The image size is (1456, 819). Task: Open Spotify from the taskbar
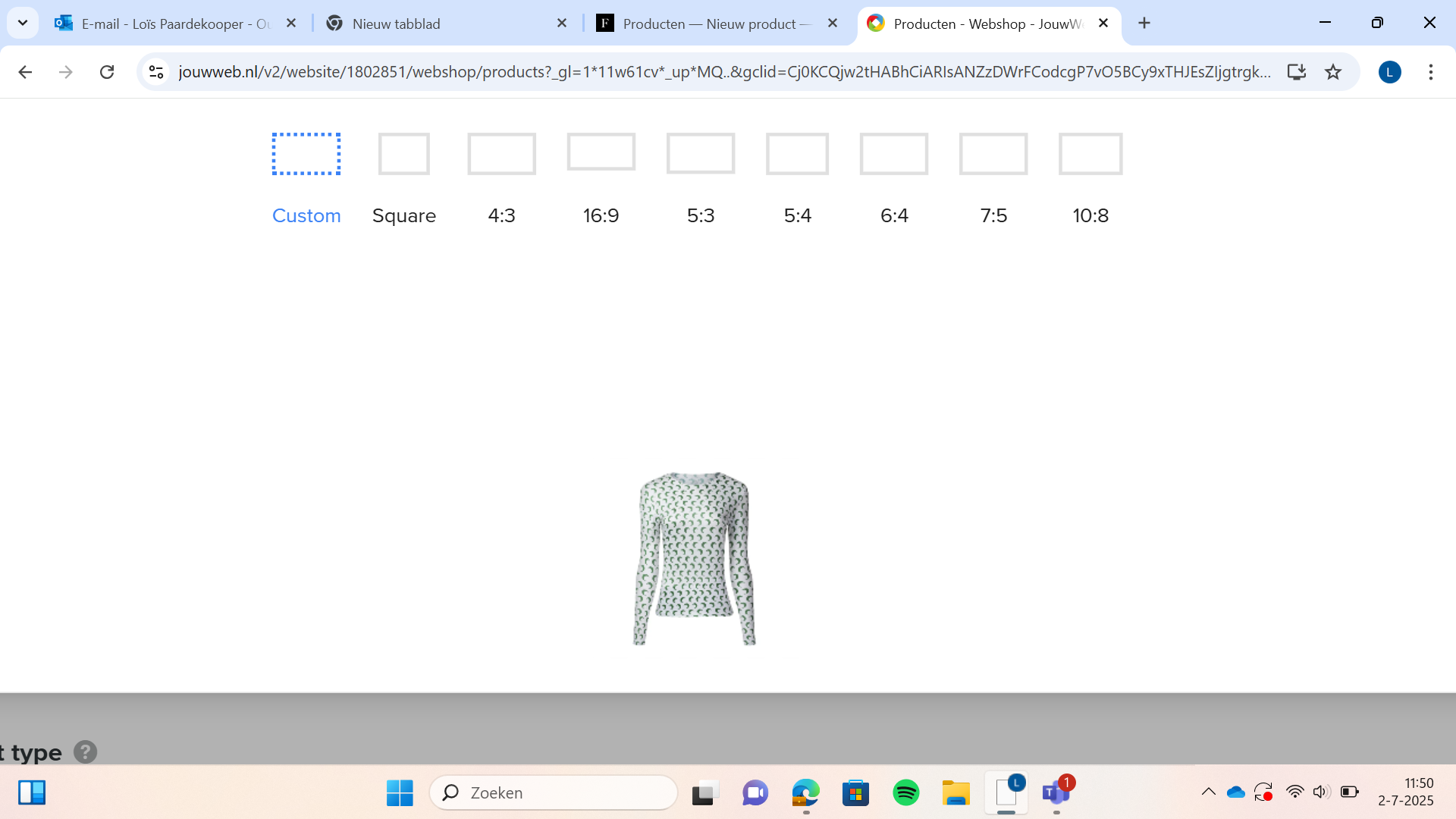point(905,792)
